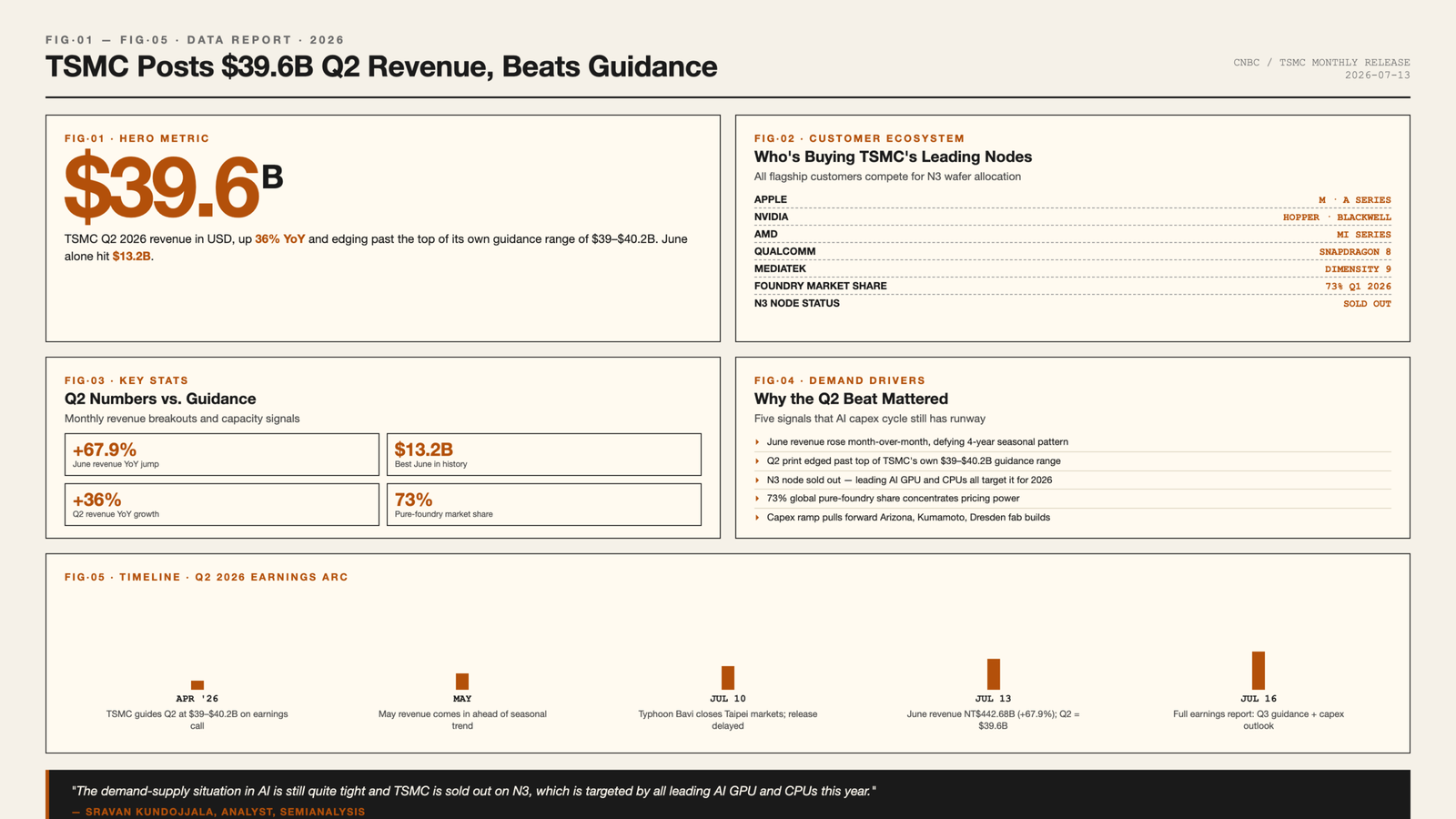Click the 'SOLD OUT' status value

(x=1367, y=304)
